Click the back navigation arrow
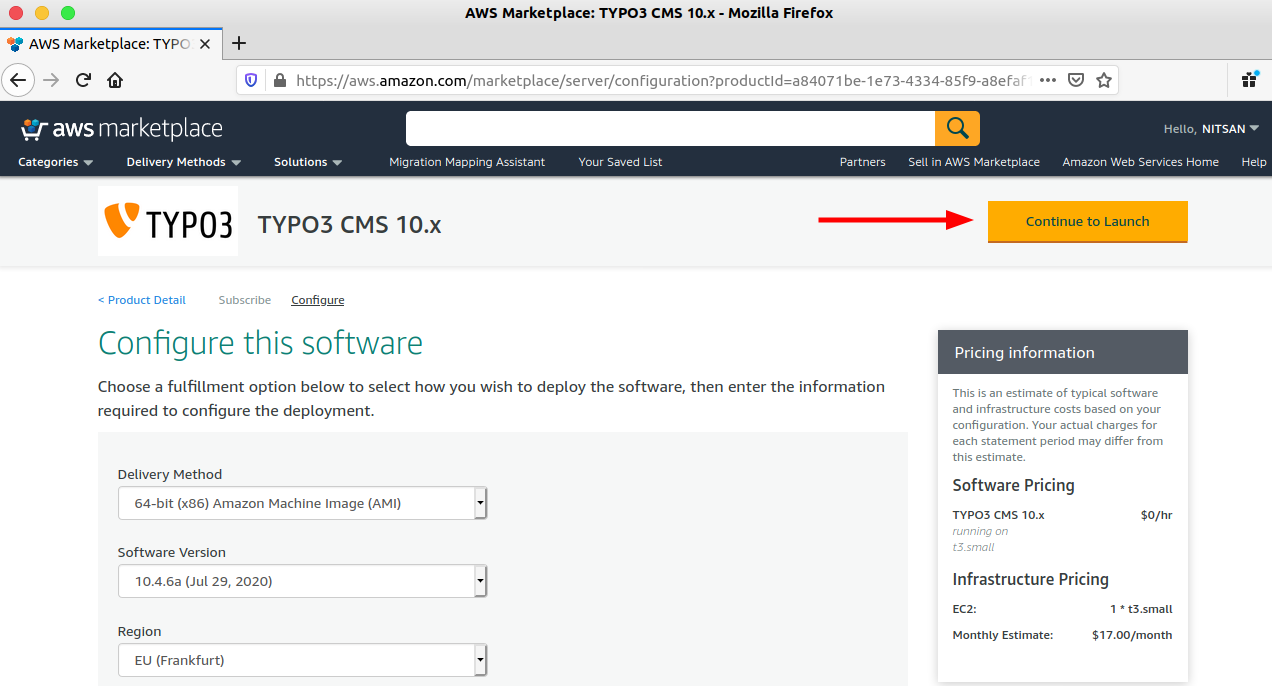This screenshot has width=1272, height=686. (19, 80)
